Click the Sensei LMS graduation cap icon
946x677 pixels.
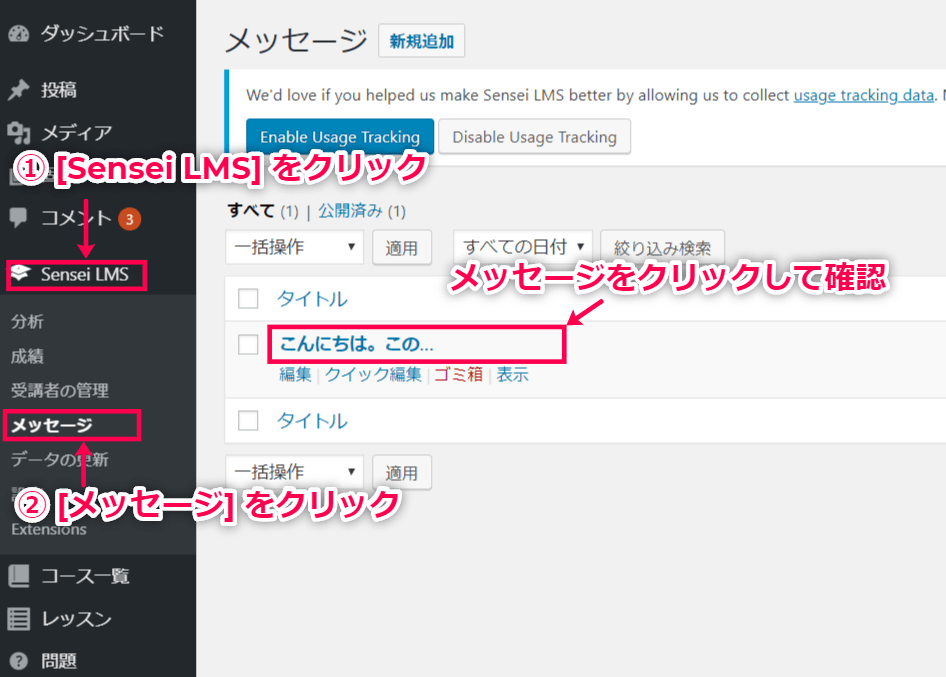pos(20,273)
